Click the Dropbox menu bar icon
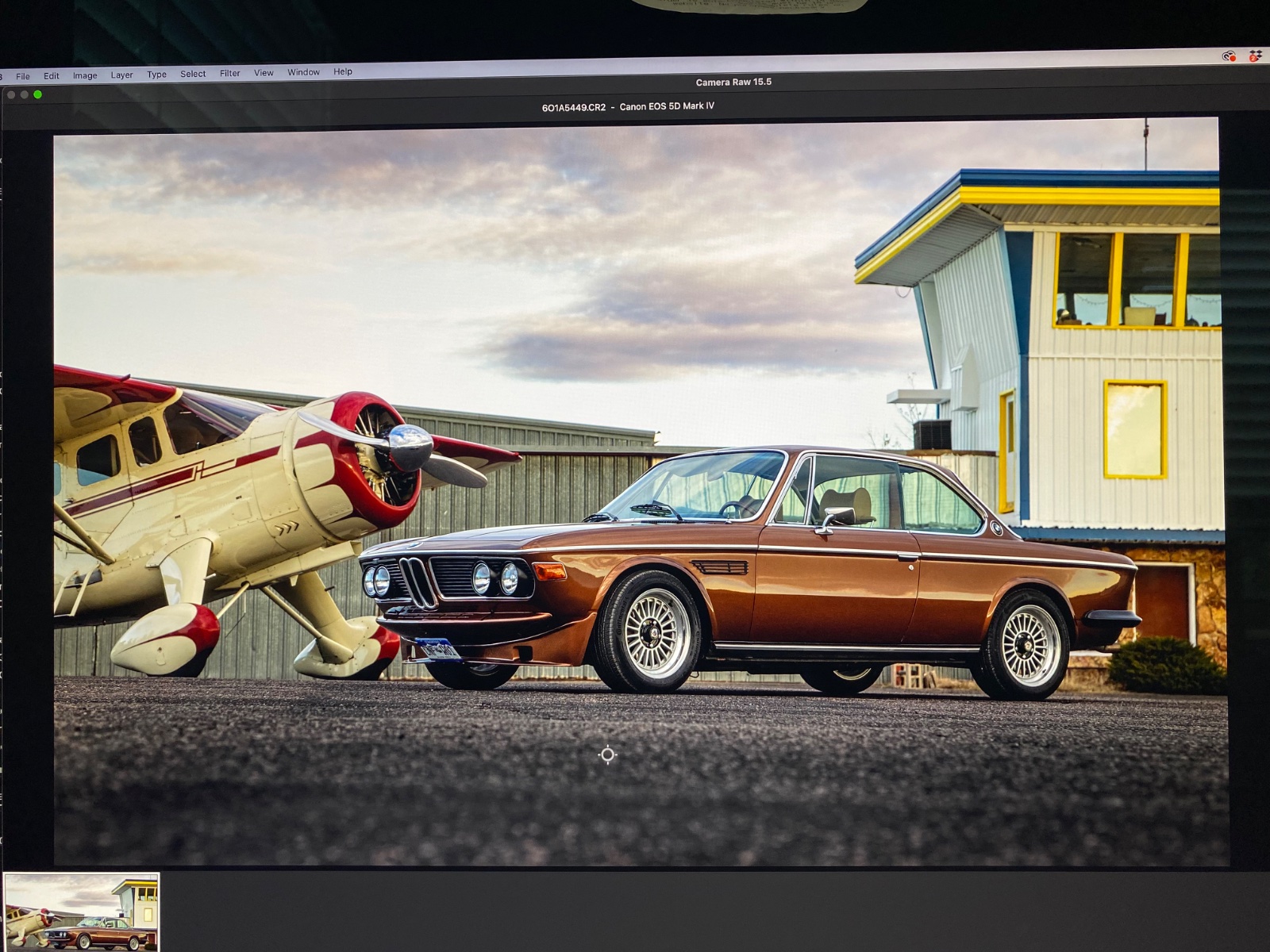The width and height of the screenshot is (1270, 952). tap(1255, 56)
